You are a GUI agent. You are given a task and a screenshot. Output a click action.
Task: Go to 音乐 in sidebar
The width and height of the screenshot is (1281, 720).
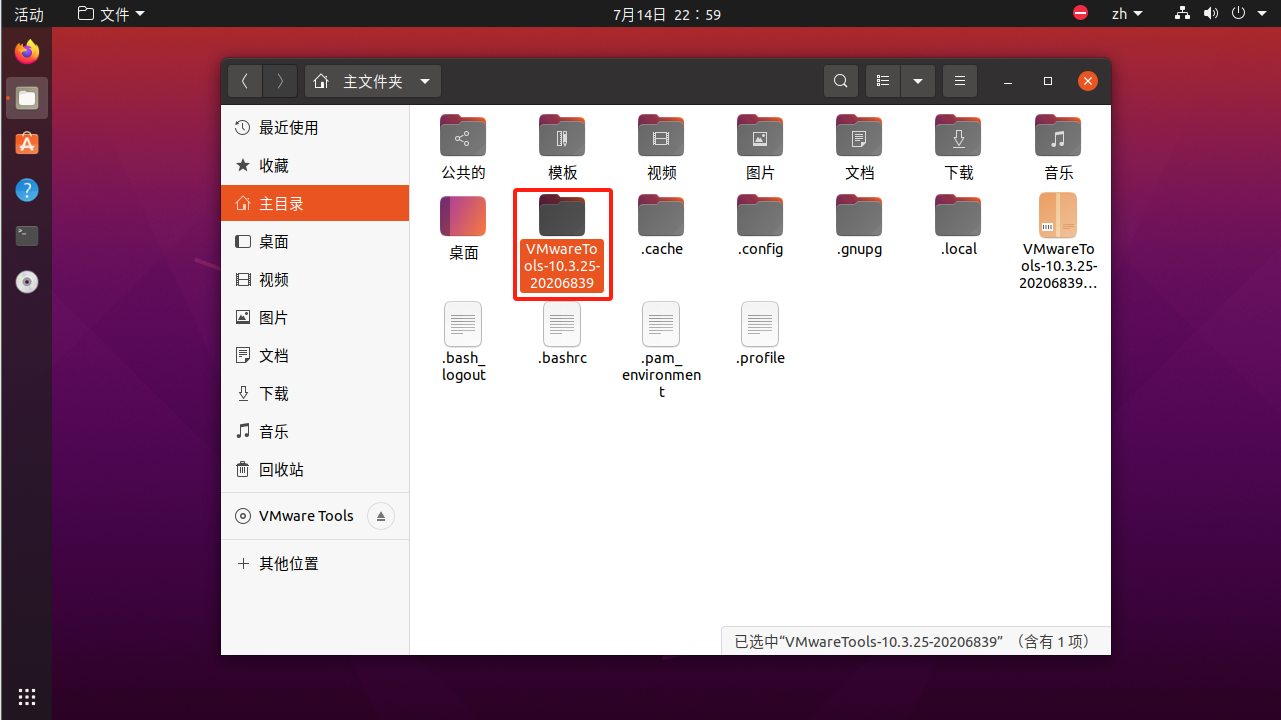(315, 432)
